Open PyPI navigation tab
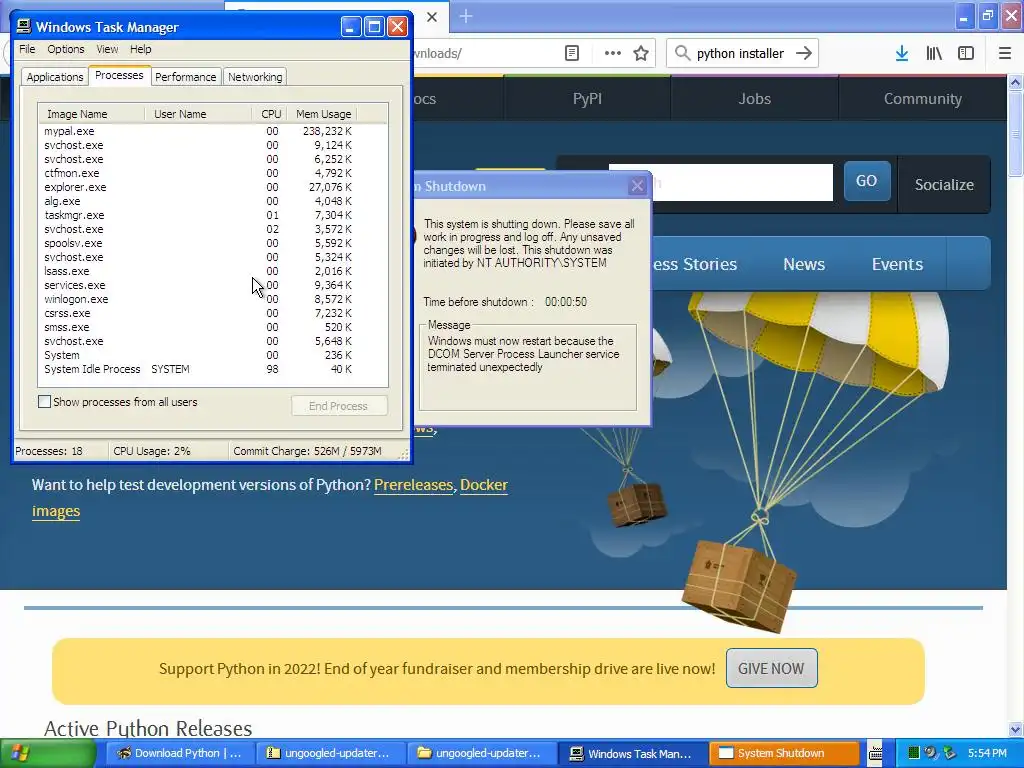The image size is (1024, 768). coord(587,99)
